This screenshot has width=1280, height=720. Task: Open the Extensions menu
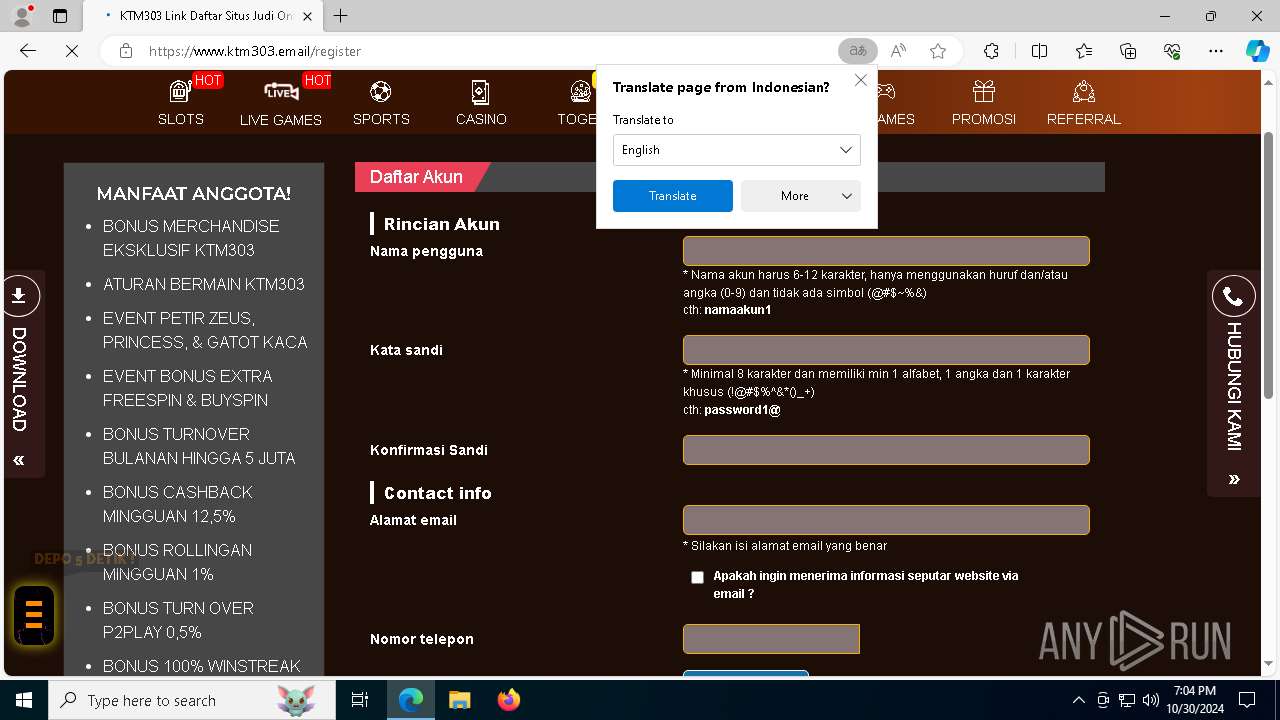click(991, 51)
